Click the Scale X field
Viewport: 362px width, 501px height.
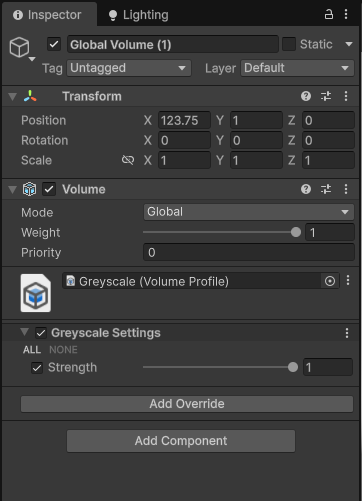(184, 160)
